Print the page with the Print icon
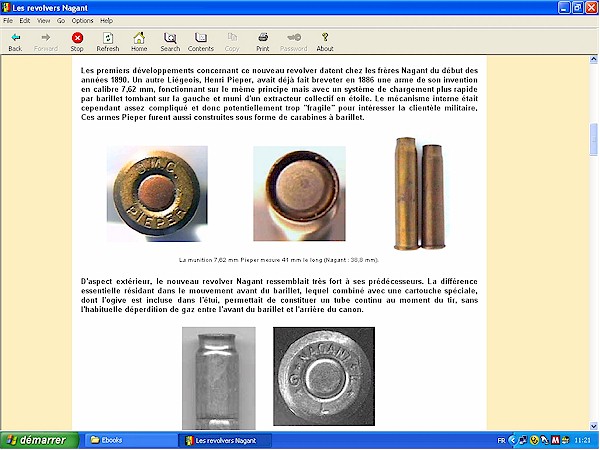Screen dimensions: 600x450 pos(263,38)
